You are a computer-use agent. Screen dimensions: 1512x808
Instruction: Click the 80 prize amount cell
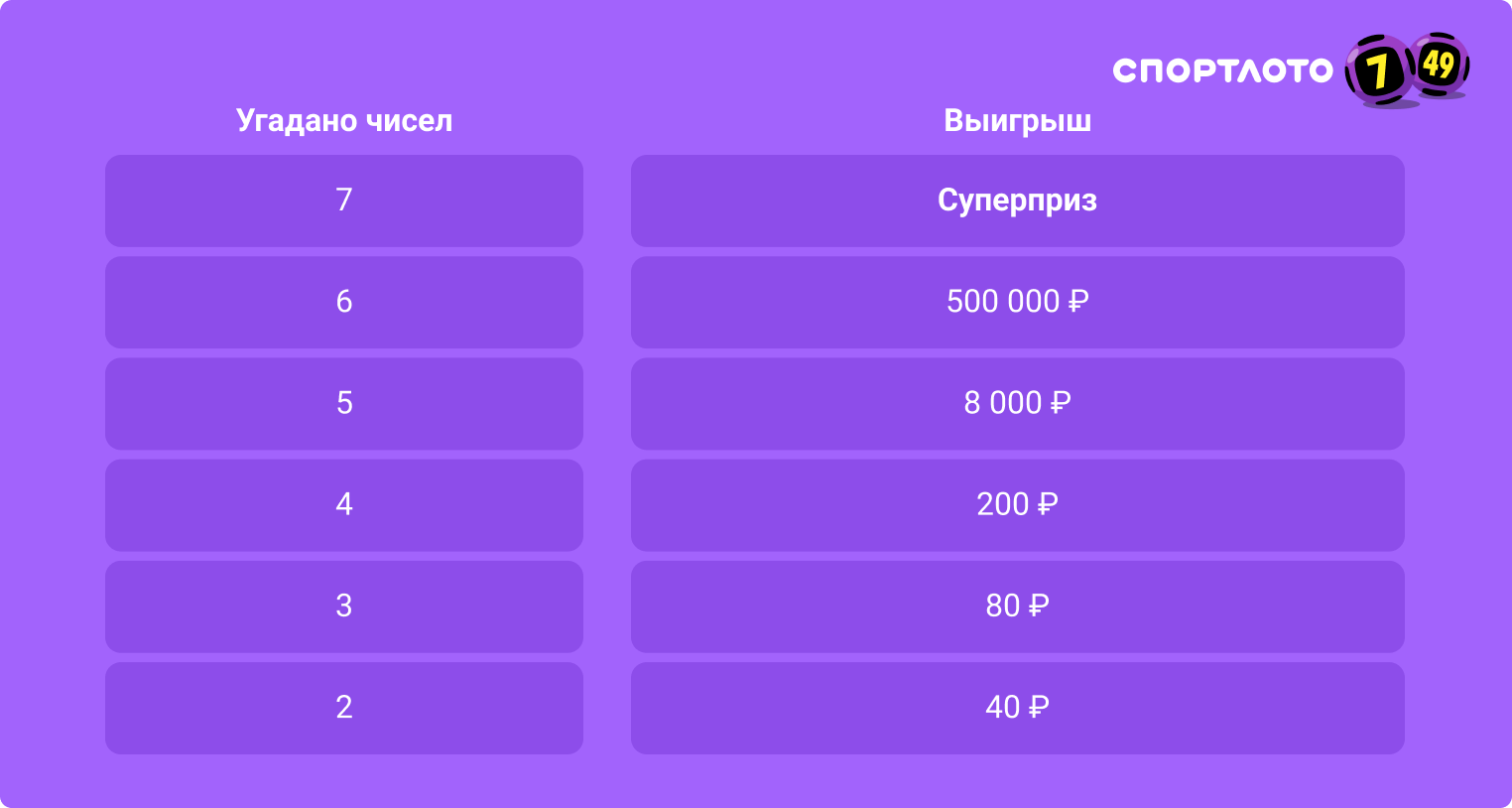[x=1017, y=606]
